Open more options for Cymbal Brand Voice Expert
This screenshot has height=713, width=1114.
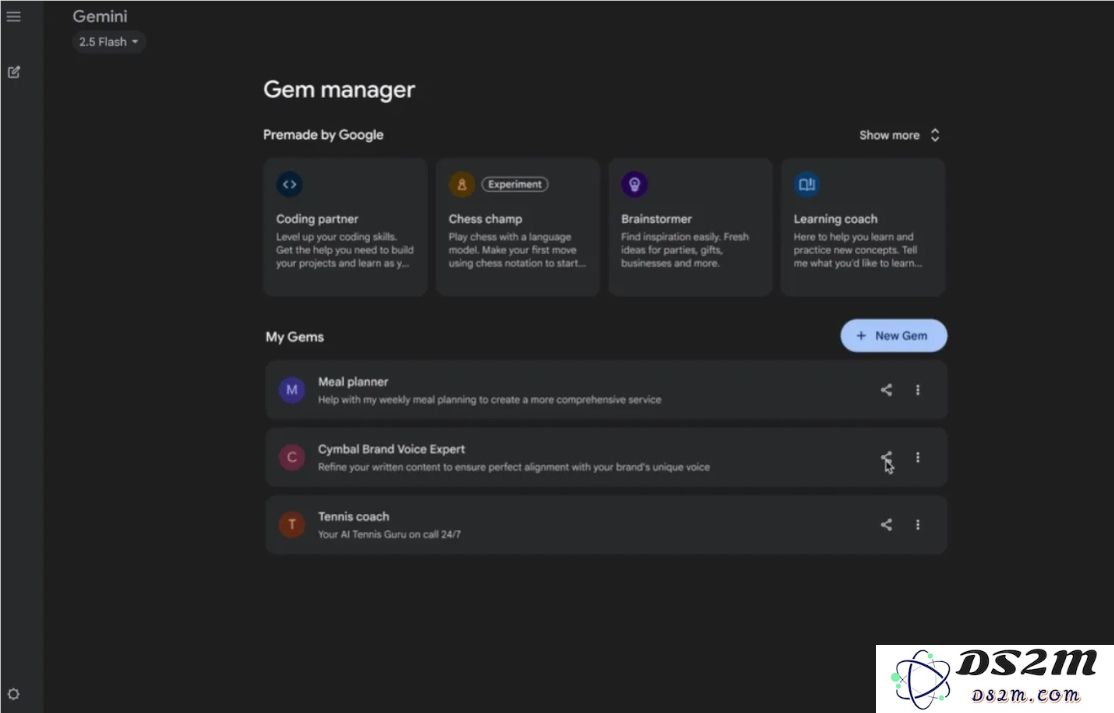(918, 457)
